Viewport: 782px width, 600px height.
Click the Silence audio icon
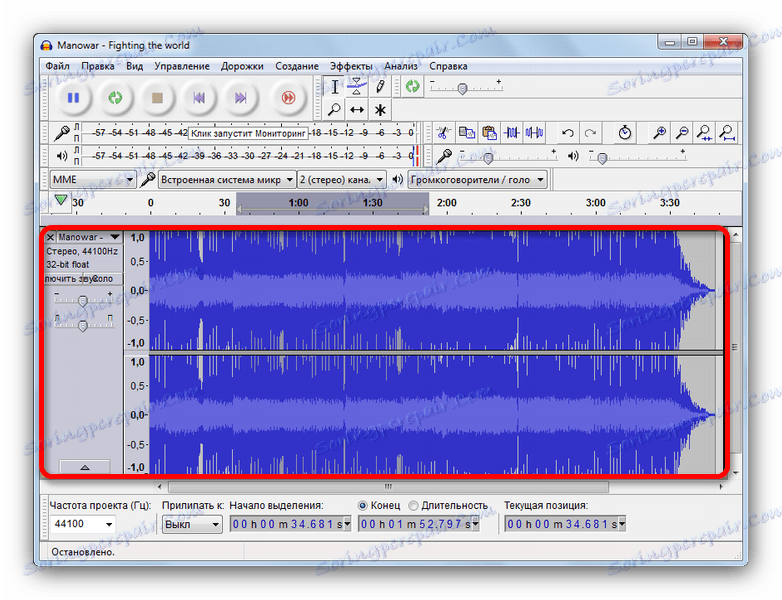[x=534, y=133]
